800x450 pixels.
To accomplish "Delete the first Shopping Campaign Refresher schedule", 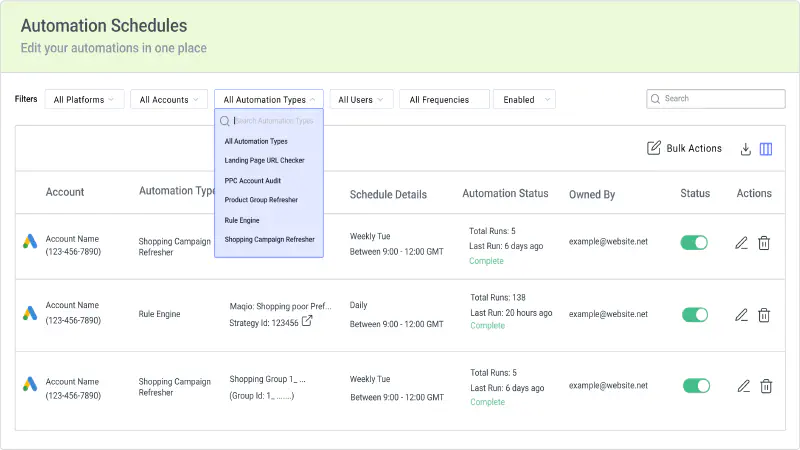I will coord(764,243).
